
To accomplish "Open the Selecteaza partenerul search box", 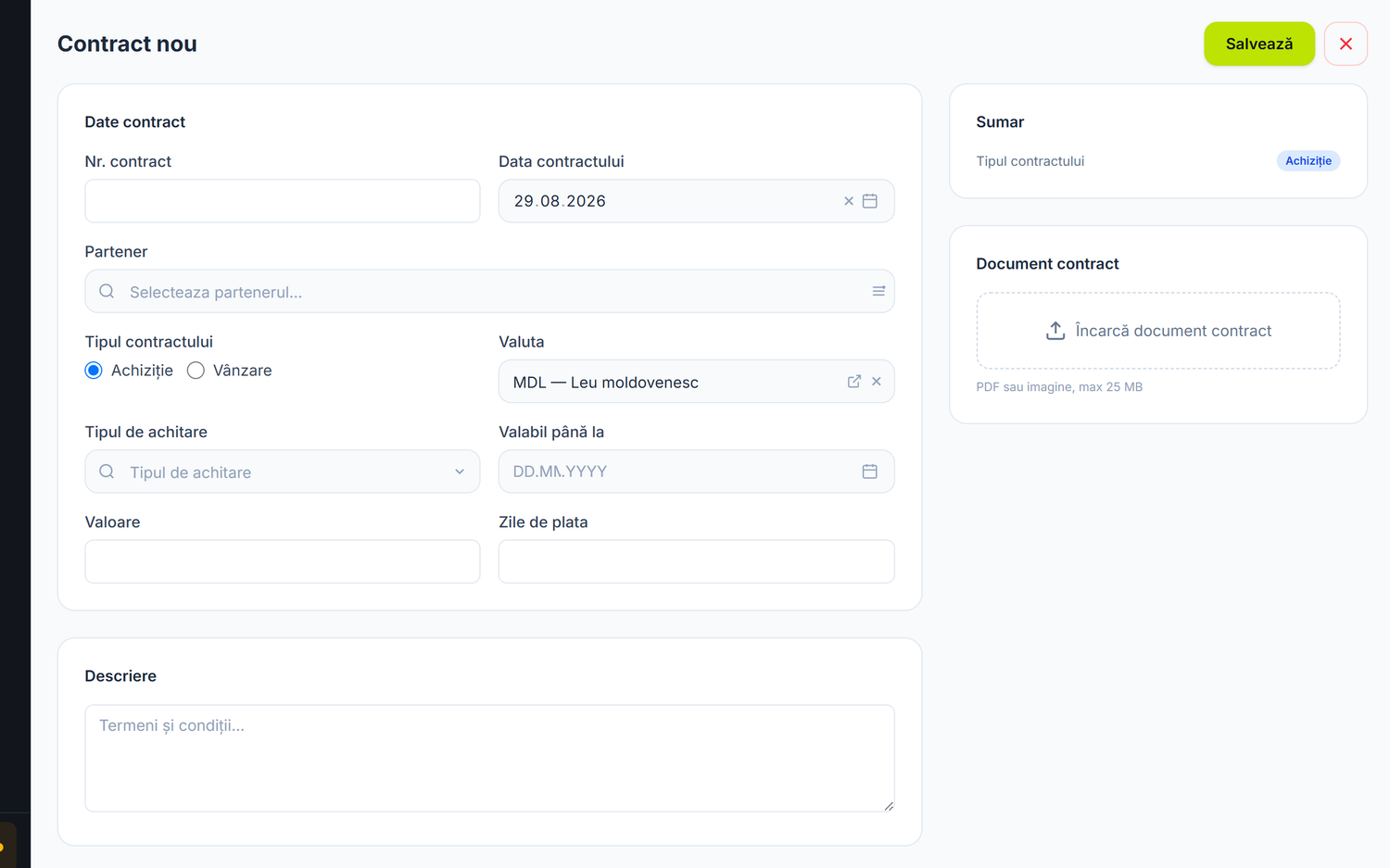I will pyautogui.click(x=489, y=292).
